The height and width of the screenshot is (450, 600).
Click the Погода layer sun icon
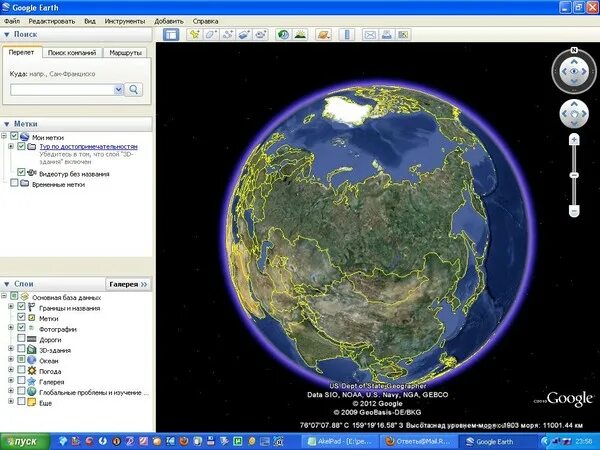point(32,371)
